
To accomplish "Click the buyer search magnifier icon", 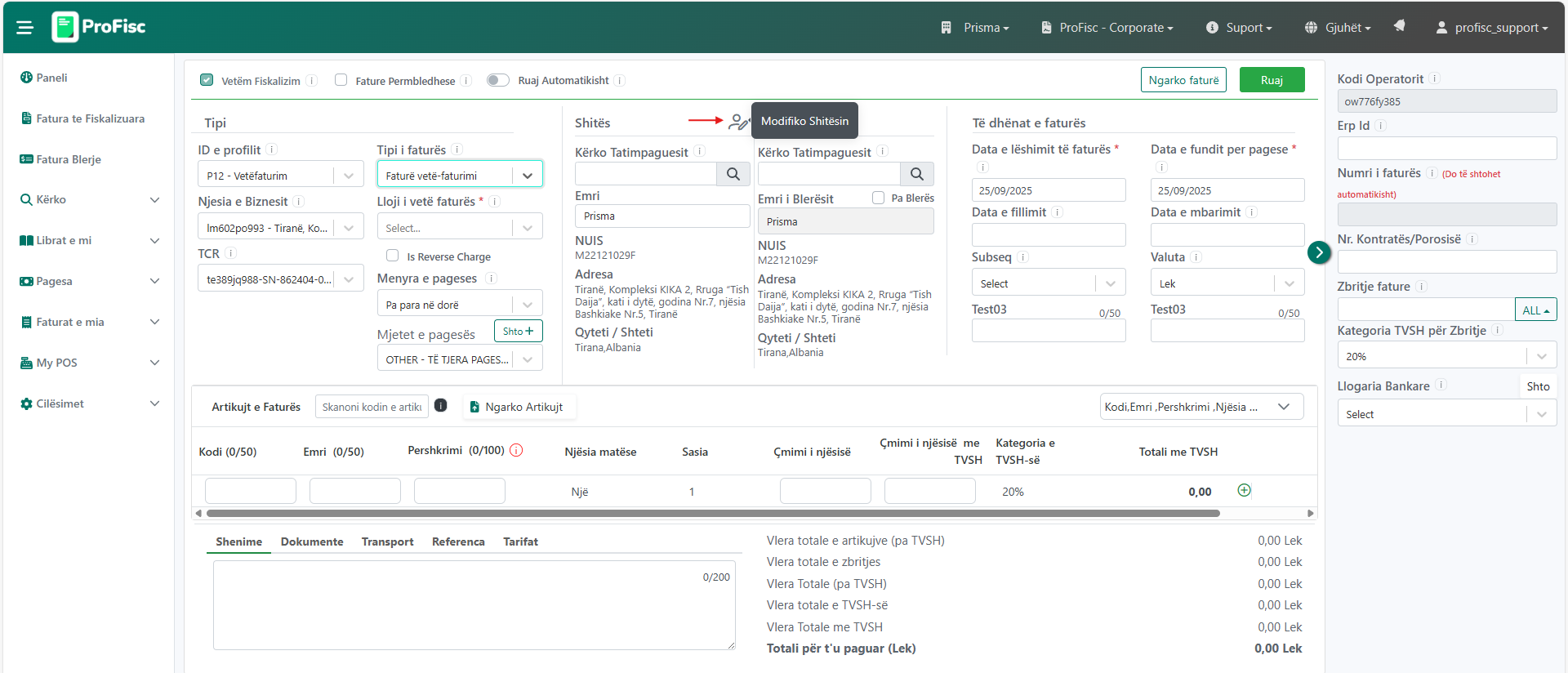I will coord(916,174).
